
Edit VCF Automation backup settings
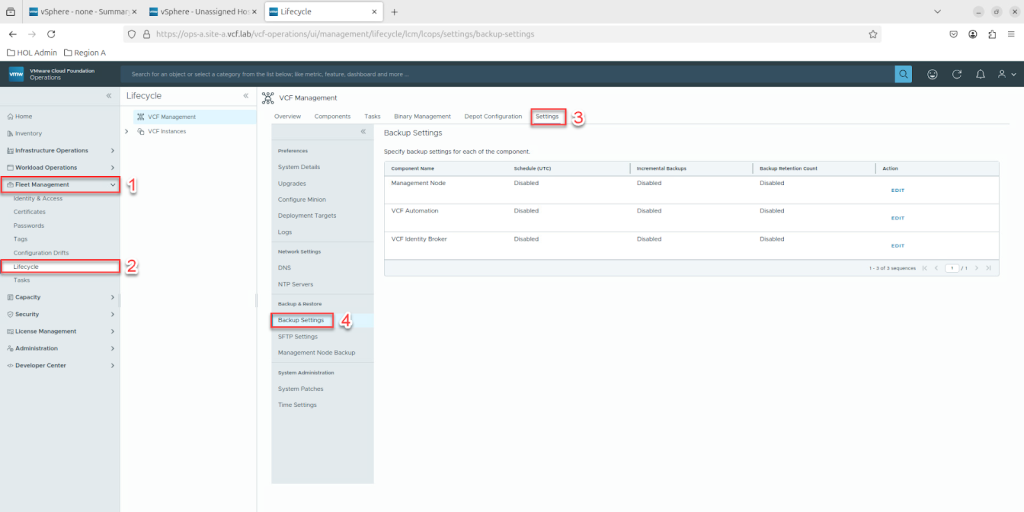click(x=898, y=218)
